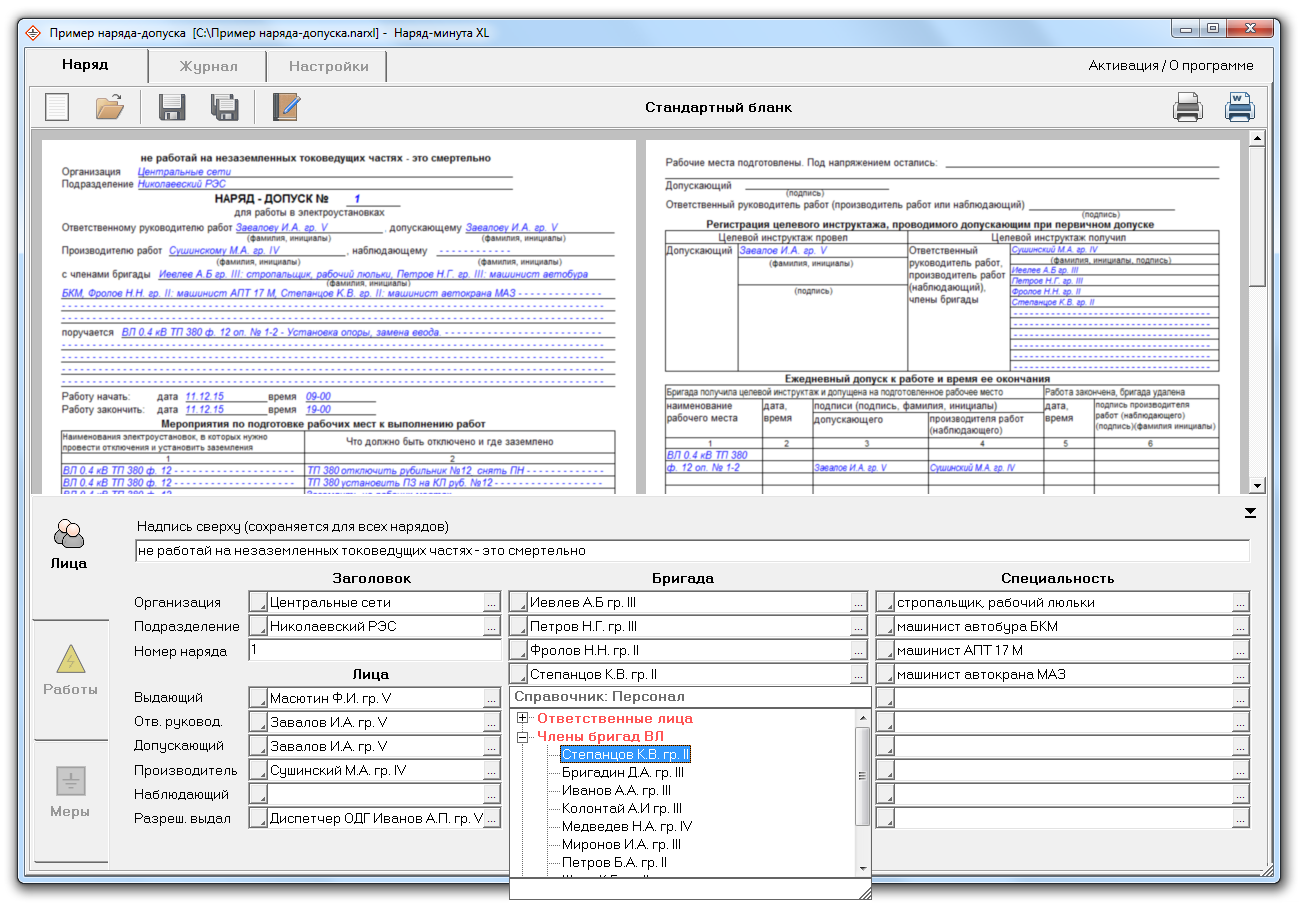The height and width of the screenshot is (905, 1299).
Task: Open browse button for машинист автобура БКМ
Action: 1241,627
